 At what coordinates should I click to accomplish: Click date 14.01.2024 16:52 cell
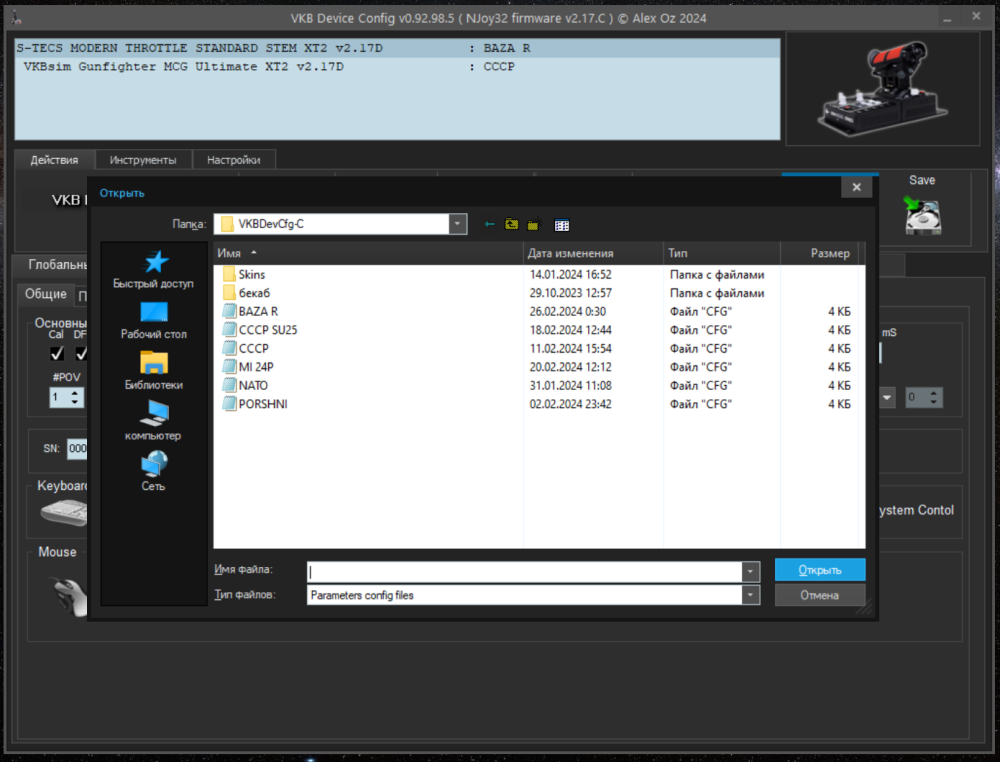[x=571, y=275]
